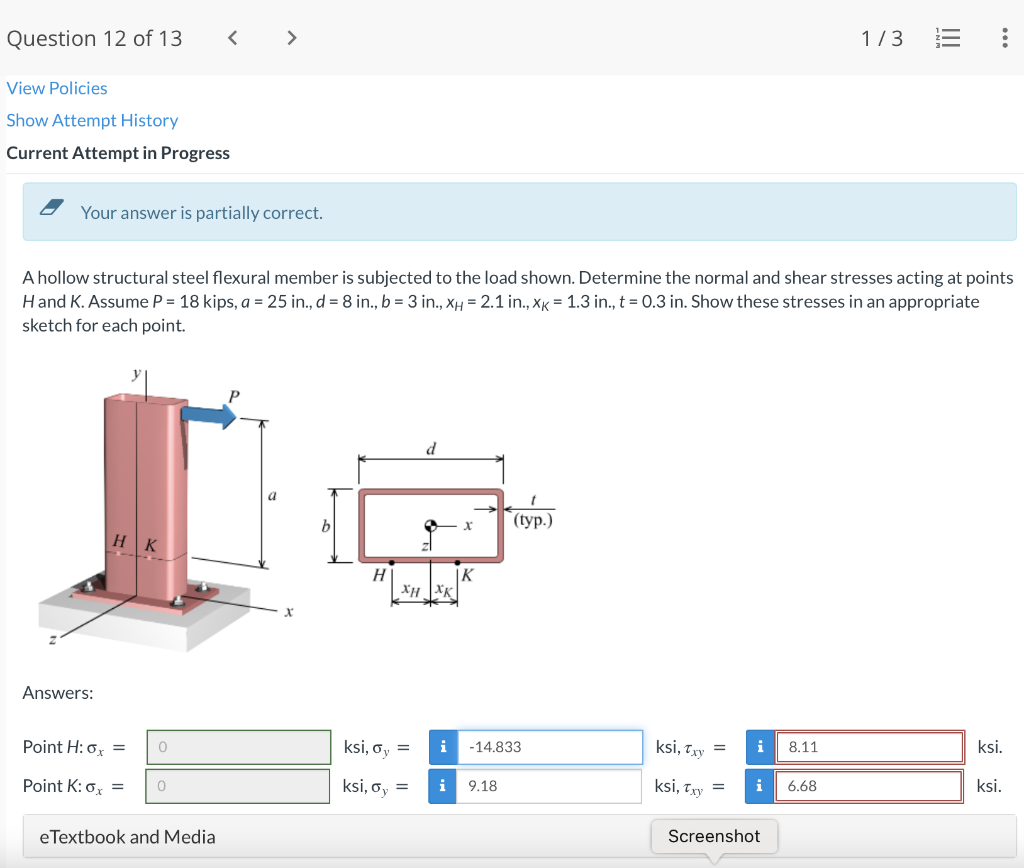This screenshot has height=868, width=1024.
Task: Click the 'Answers:' label
Action: click(x=58, y=692)
